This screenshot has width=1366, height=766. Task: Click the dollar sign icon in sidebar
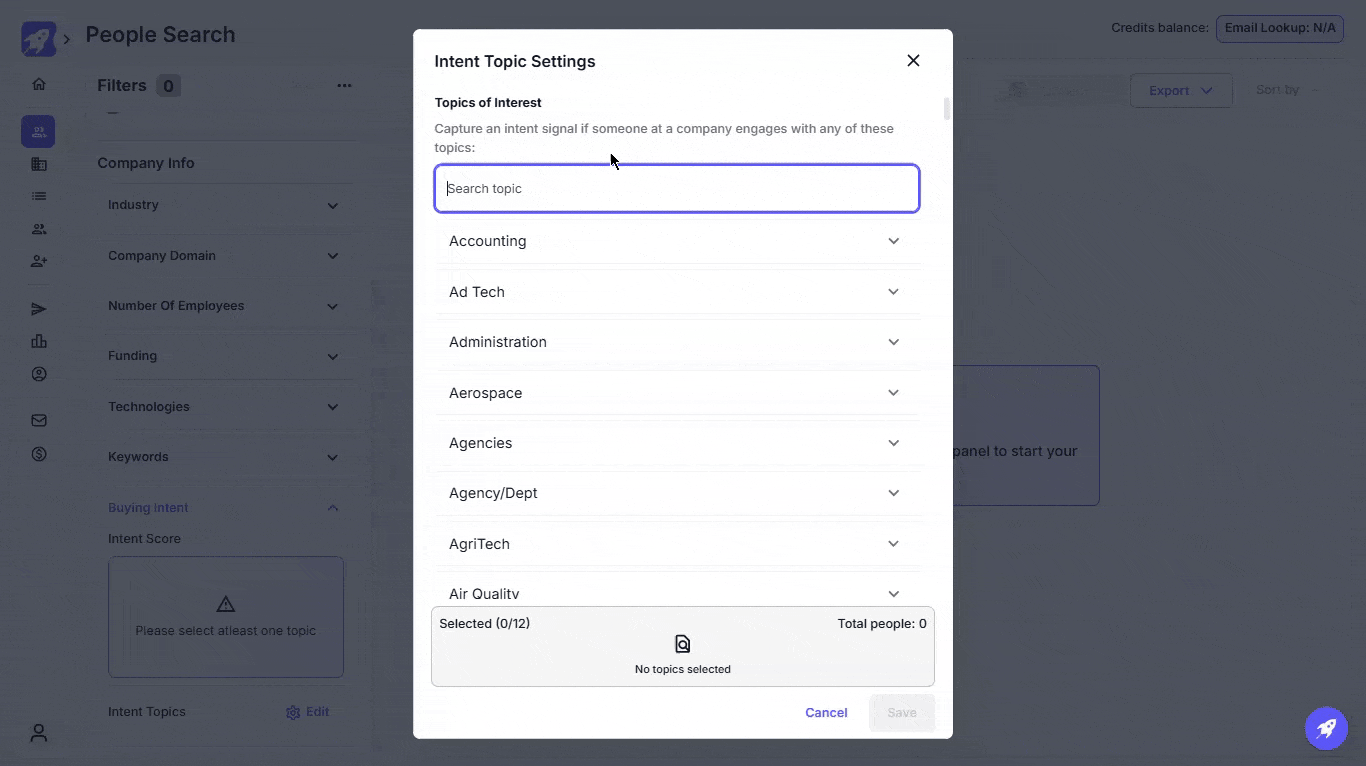[39, 454]
